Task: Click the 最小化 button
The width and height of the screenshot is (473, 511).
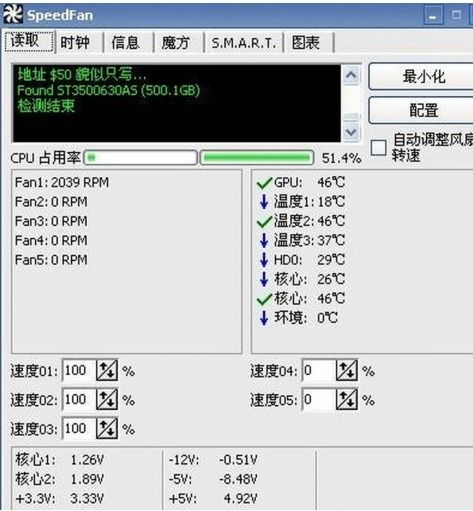Action: [x=423, y=77]
